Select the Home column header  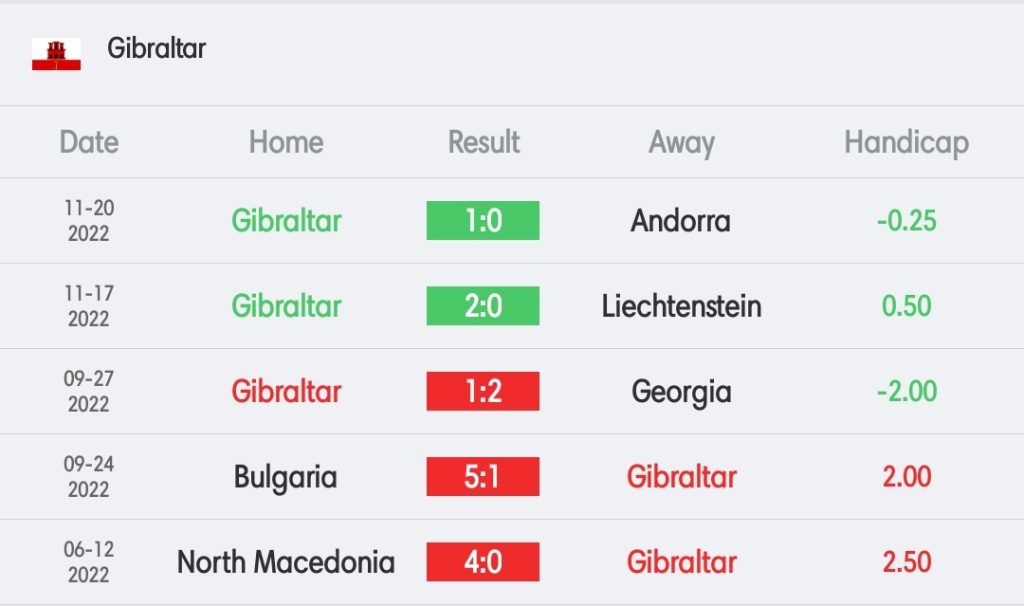click(x=286, y=142)
